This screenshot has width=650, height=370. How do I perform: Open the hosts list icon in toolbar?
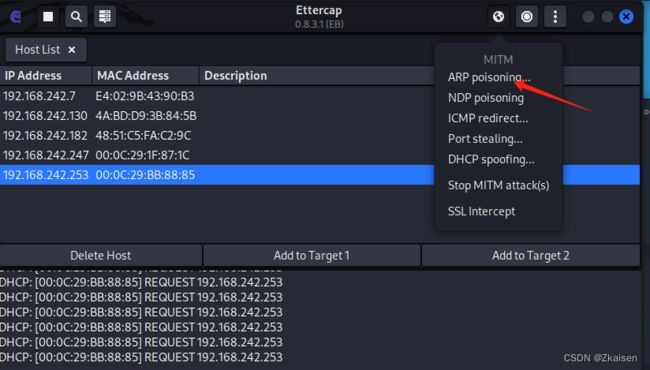point(104,17)
